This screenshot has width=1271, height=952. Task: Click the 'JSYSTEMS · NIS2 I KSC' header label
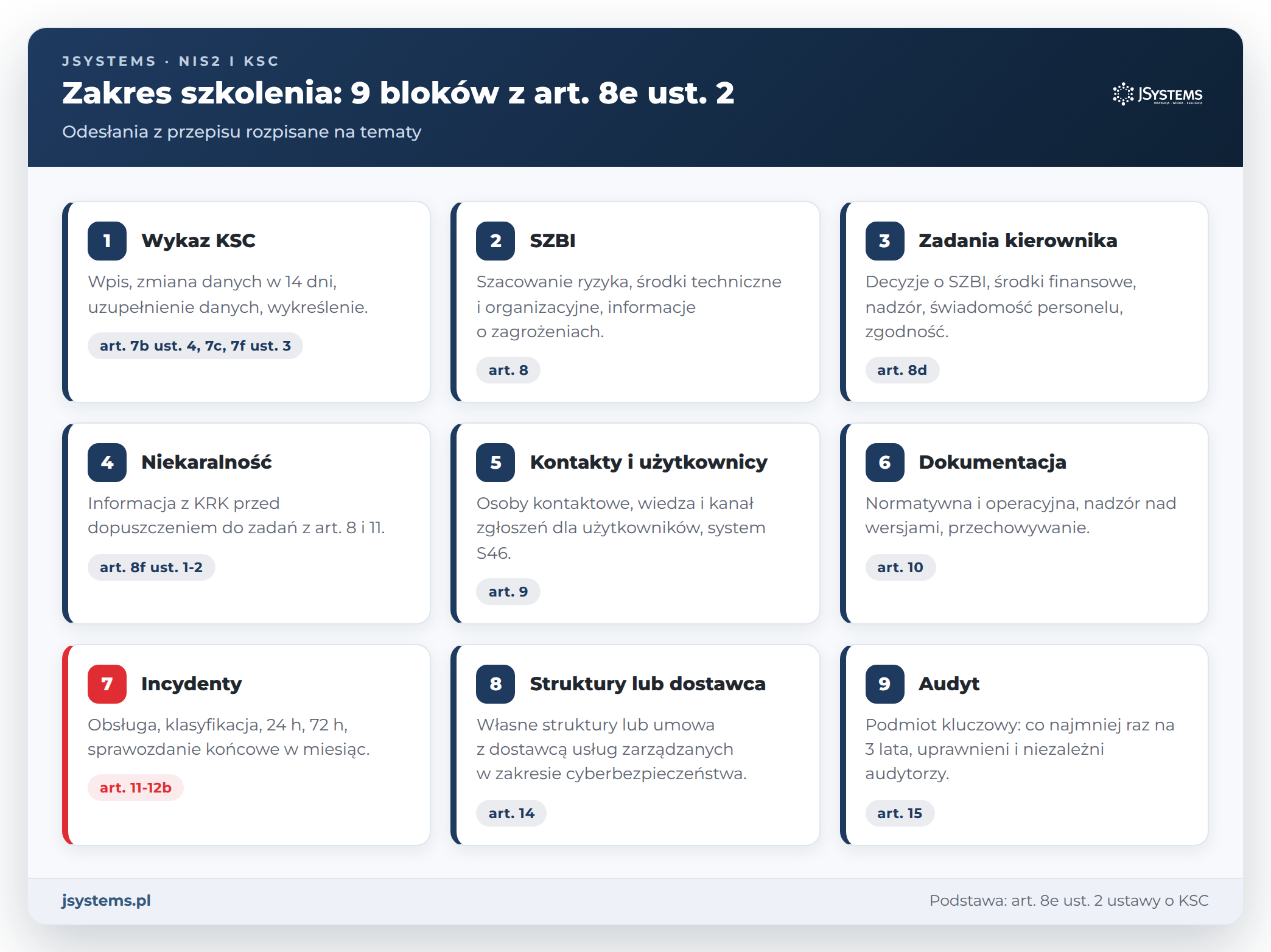coord(170,61)
